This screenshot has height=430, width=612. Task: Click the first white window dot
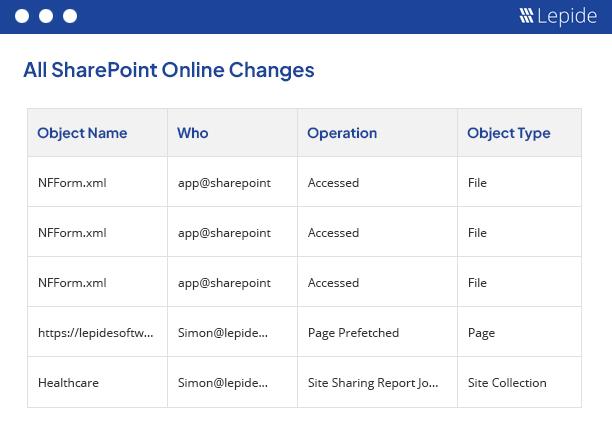click(22, 16)
